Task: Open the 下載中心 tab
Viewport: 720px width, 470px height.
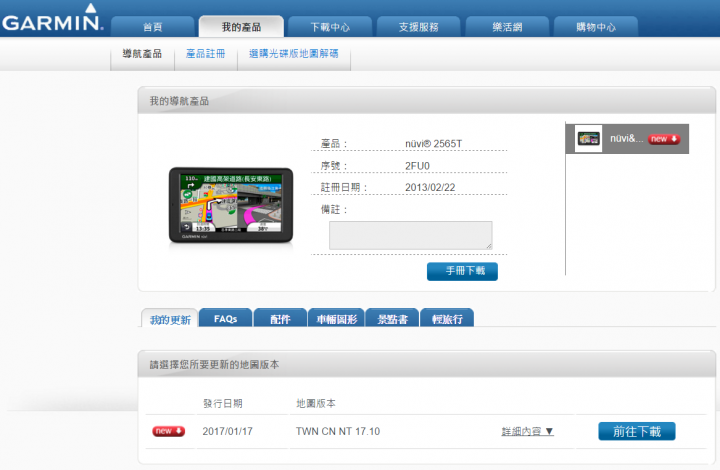Action: pyautogui.click(x=330, y=27)
